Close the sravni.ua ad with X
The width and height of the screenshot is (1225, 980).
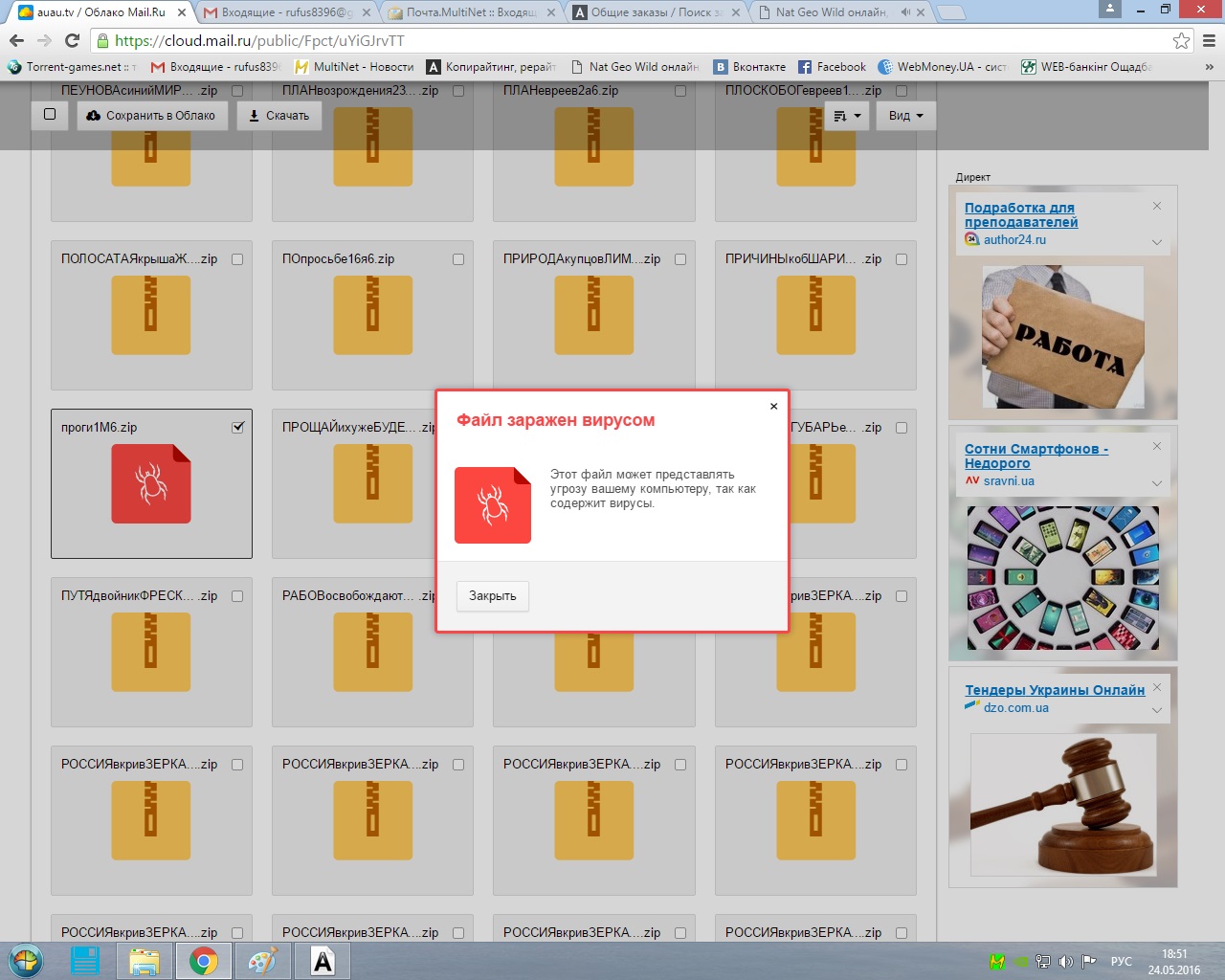click(x=1157, y=446)
